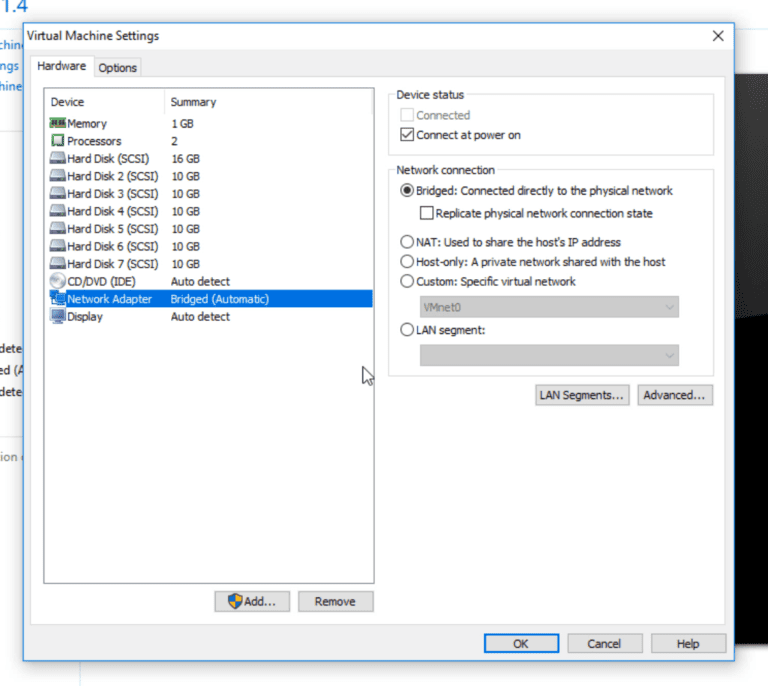This screenshot has height=686, width=768.
Task: Switch to the Options tab
Action: (x=117, y=68)
